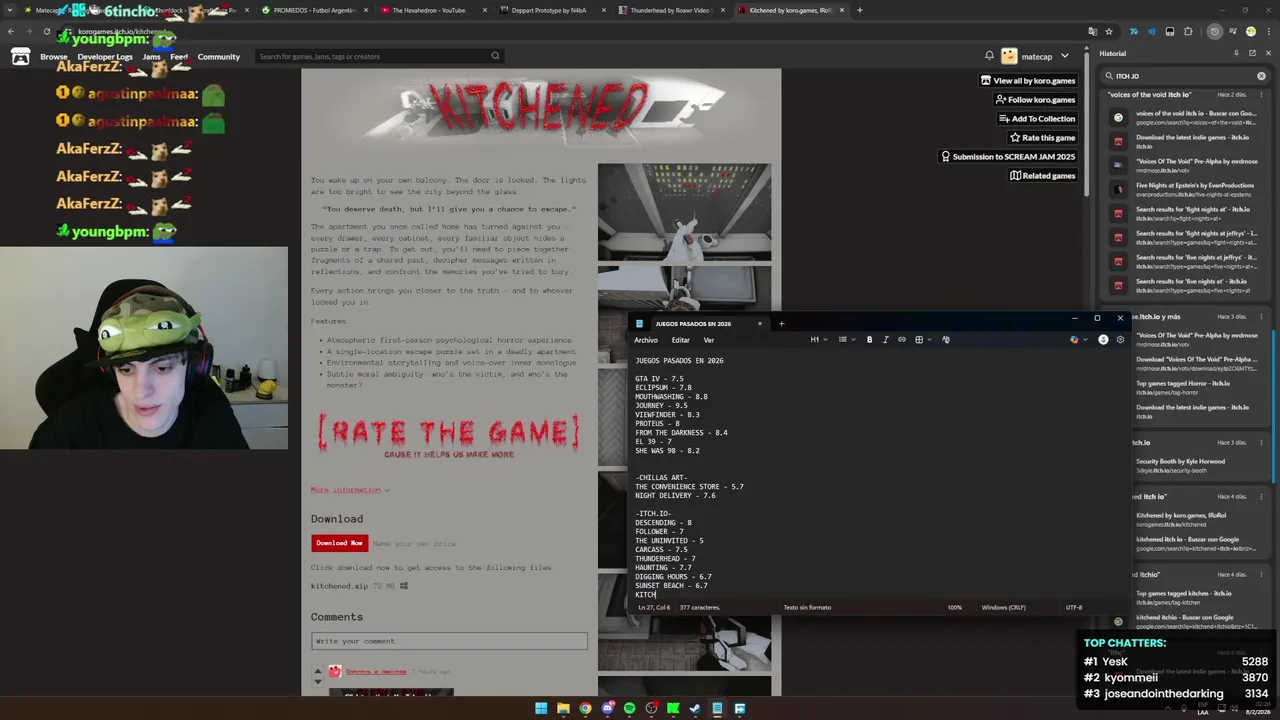Click Rate this game button
The image size is (1280, 720).
pyautogui.click(x=1043, y=138)
